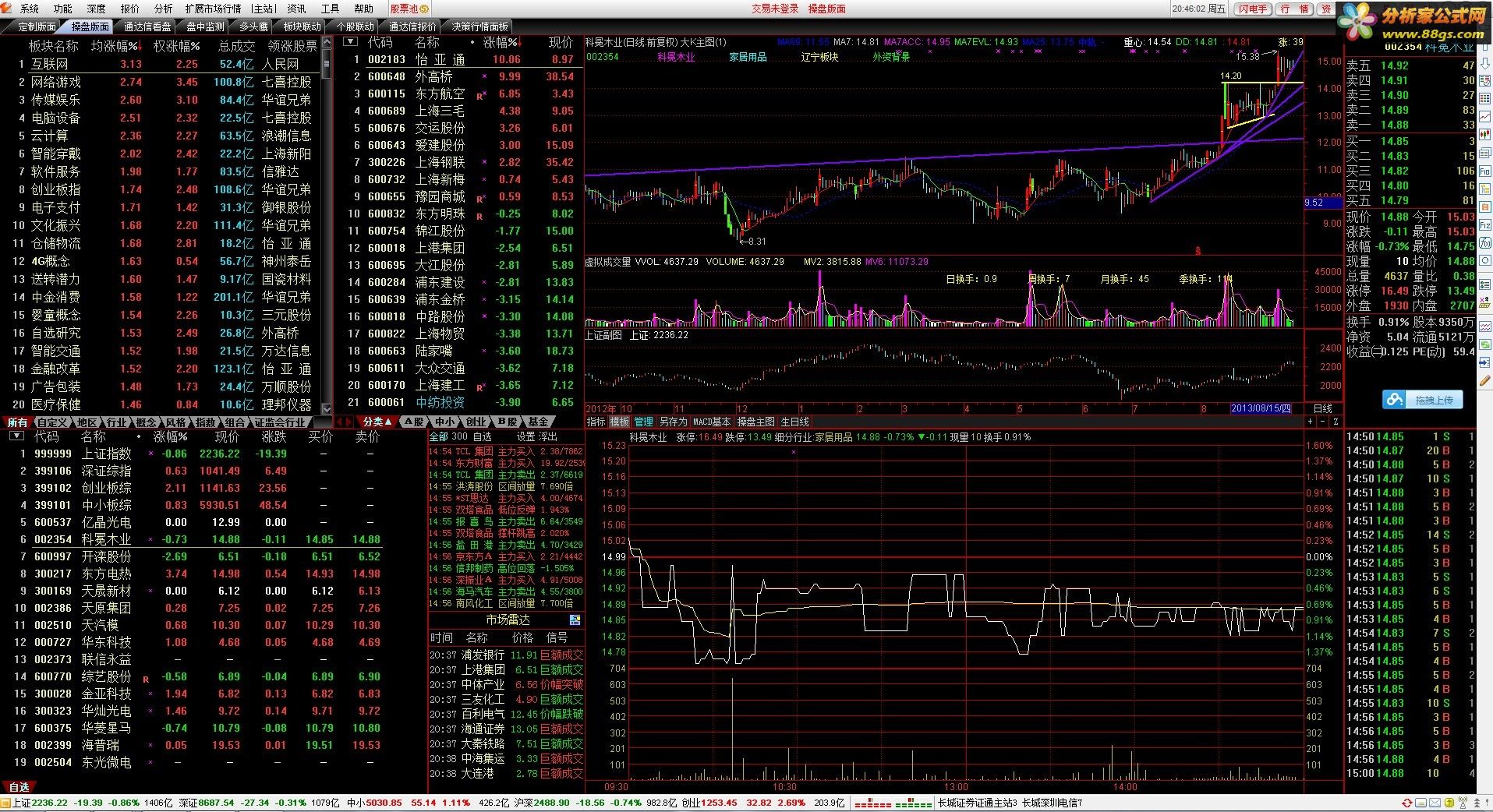This screenshot has width=1493, height=812.
Task: Select the 科冕木业 row in the self-select list
Action: coord(195,539)
